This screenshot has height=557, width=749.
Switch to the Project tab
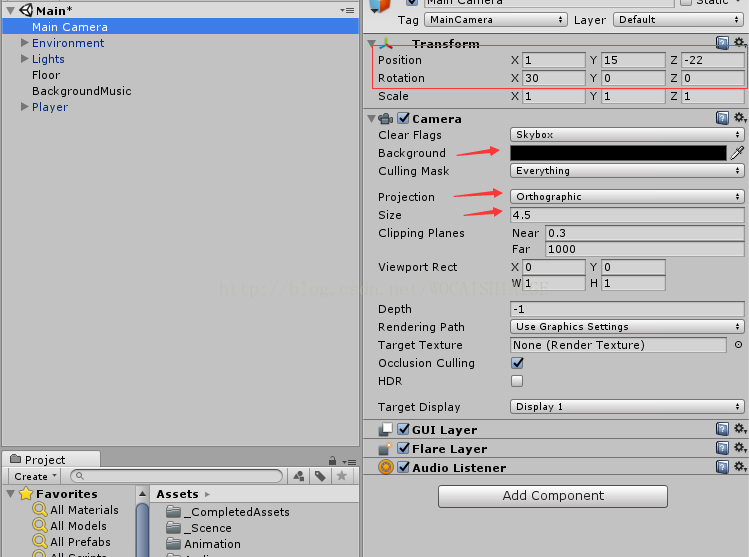coord(51,460)
